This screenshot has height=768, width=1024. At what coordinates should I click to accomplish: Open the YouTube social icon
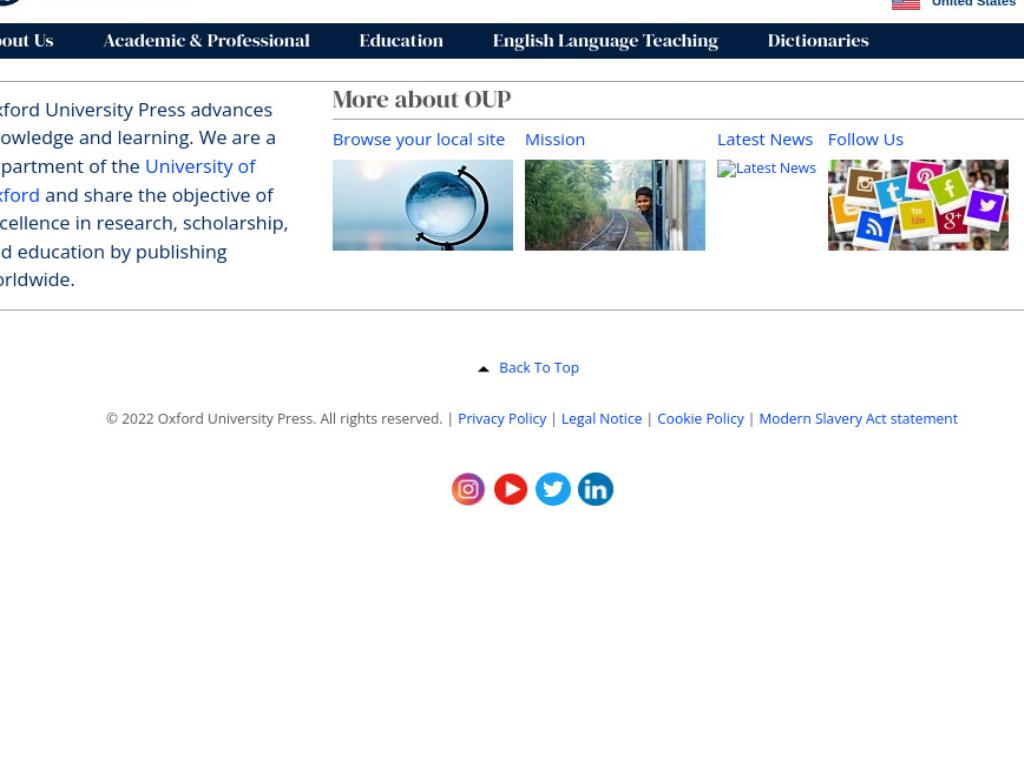pos(510,489)
